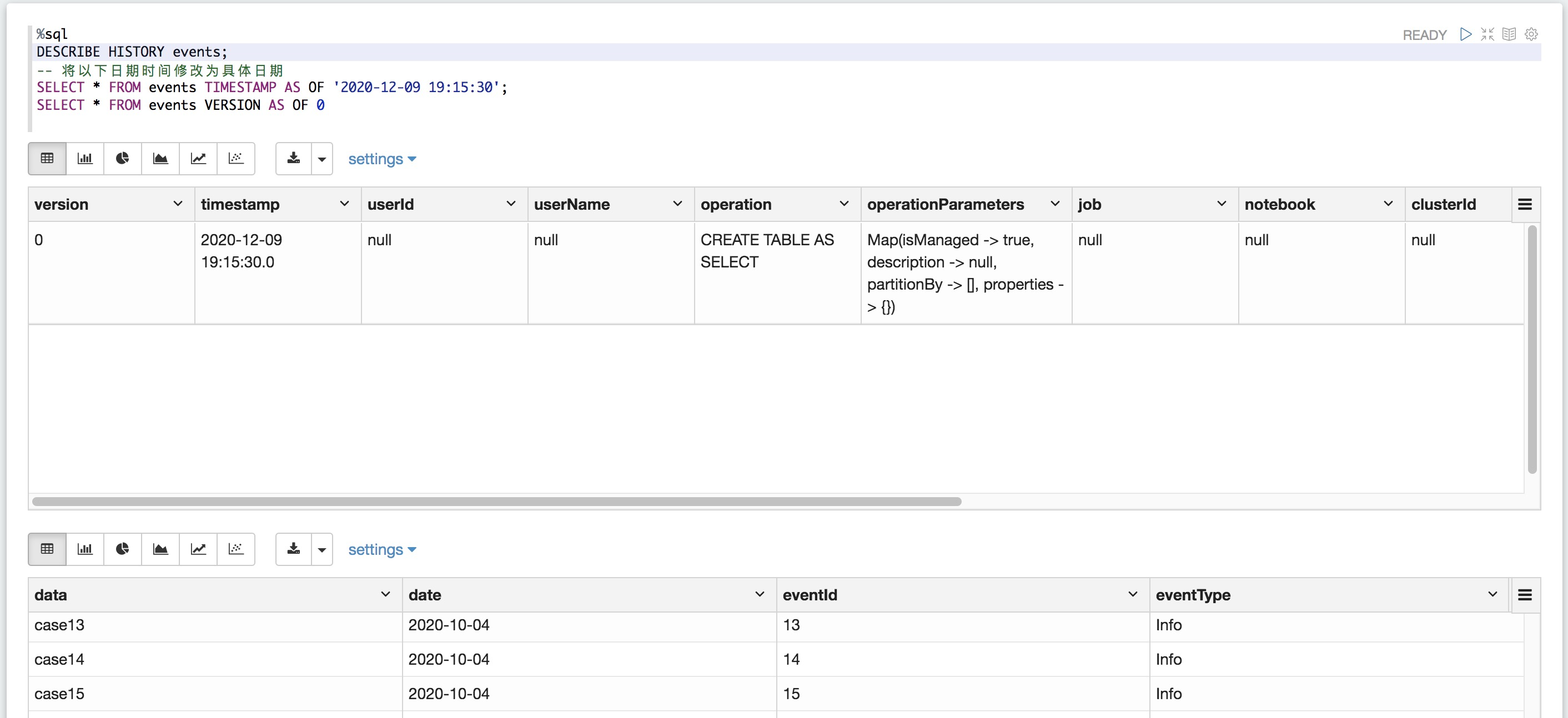The image size is (1568, 718).
Task: Select the Map(isManaged -> true operationParameters cell
Action: (966, 273)
